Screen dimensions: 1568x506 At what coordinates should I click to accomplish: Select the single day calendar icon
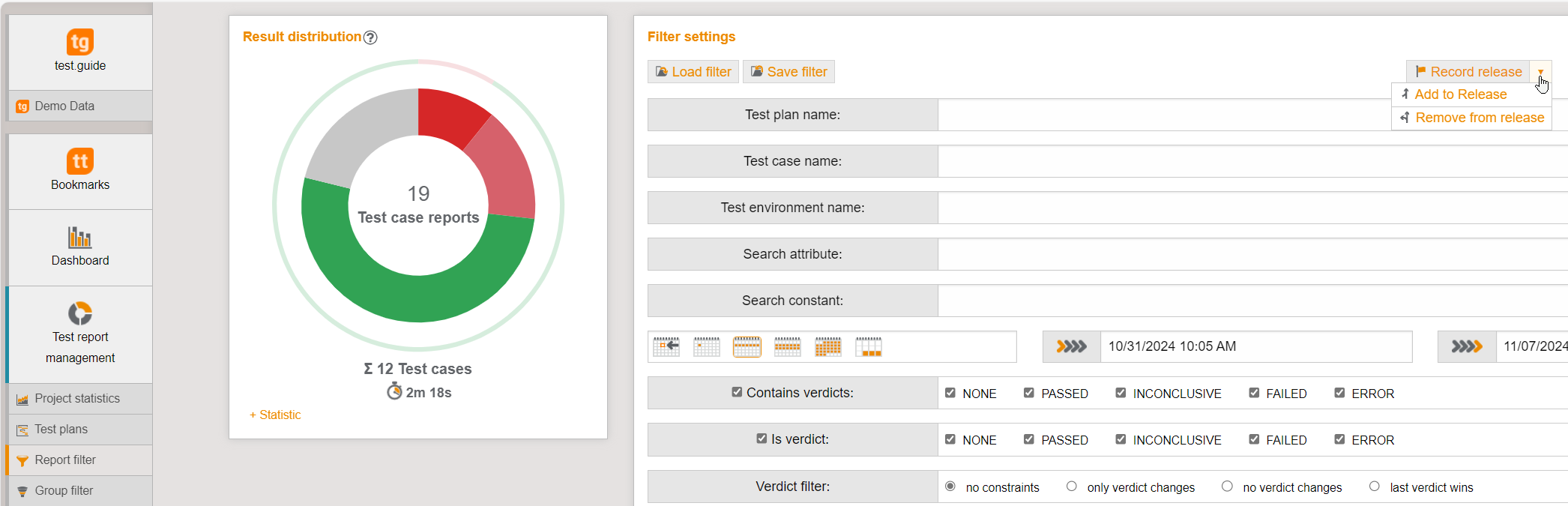point(707,347)
